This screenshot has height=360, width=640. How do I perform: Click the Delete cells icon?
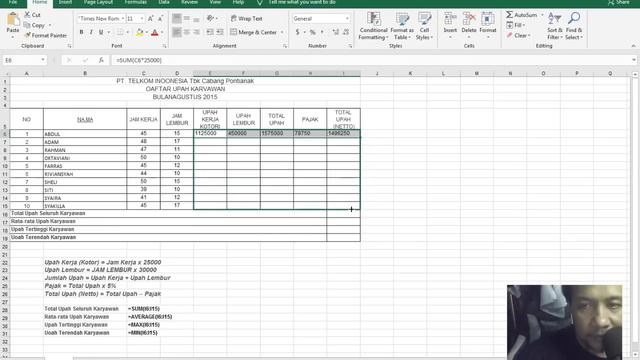click(x=469, y=19)
